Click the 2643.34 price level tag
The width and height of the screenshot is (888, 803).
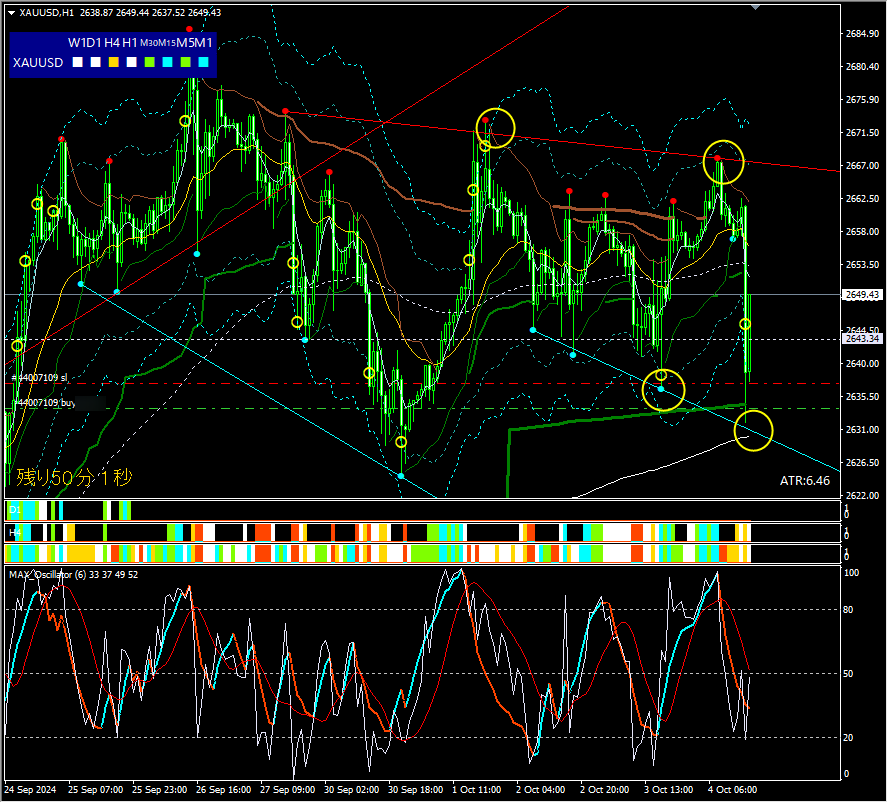click(x=863, y=339)
